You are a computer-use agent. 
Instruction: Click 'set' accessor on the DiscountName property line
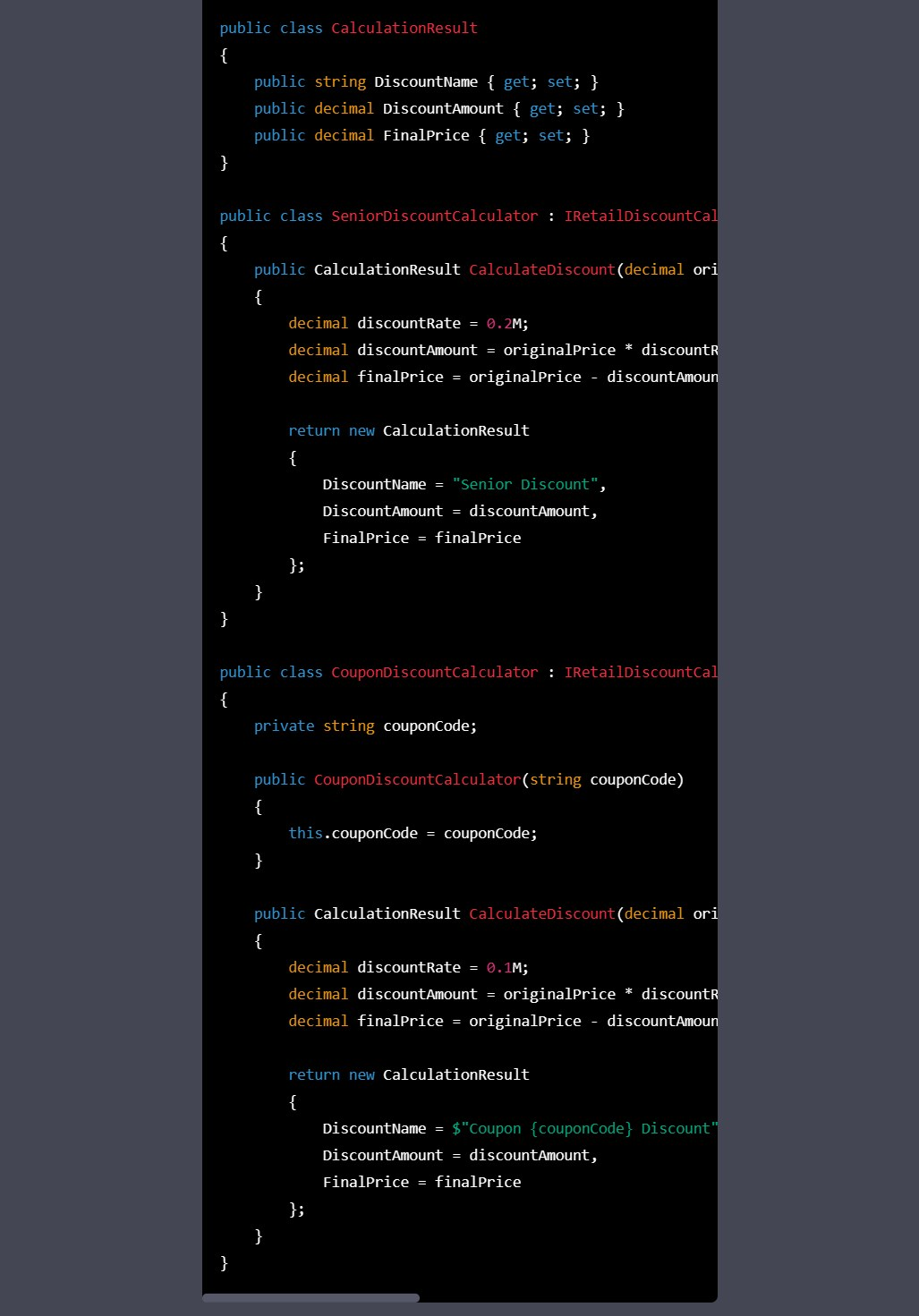(559, 82)
